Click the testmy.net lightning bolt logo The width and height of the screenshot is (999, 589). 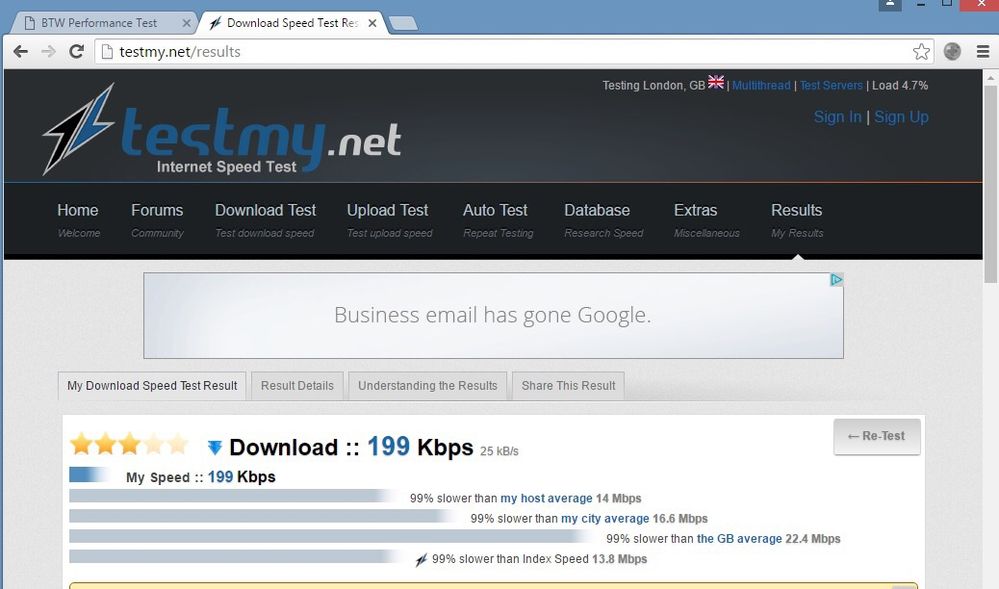pyautogui.click(x=79, y=128)
